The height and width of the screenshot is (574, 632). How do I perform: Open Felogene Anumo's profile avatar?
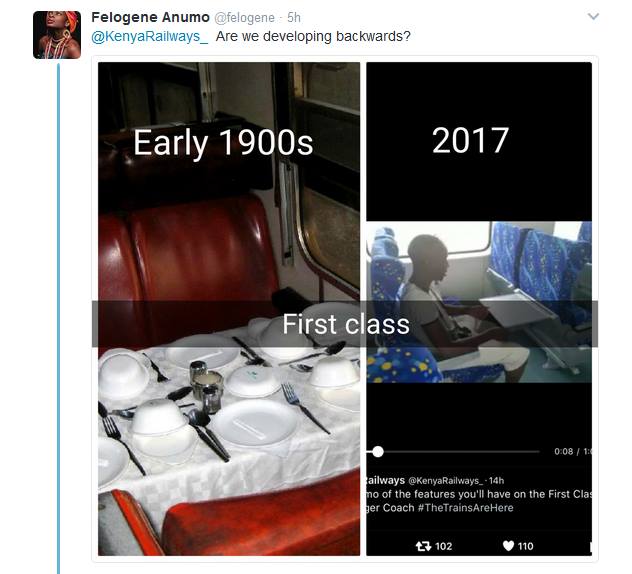(x=57, y=35)
